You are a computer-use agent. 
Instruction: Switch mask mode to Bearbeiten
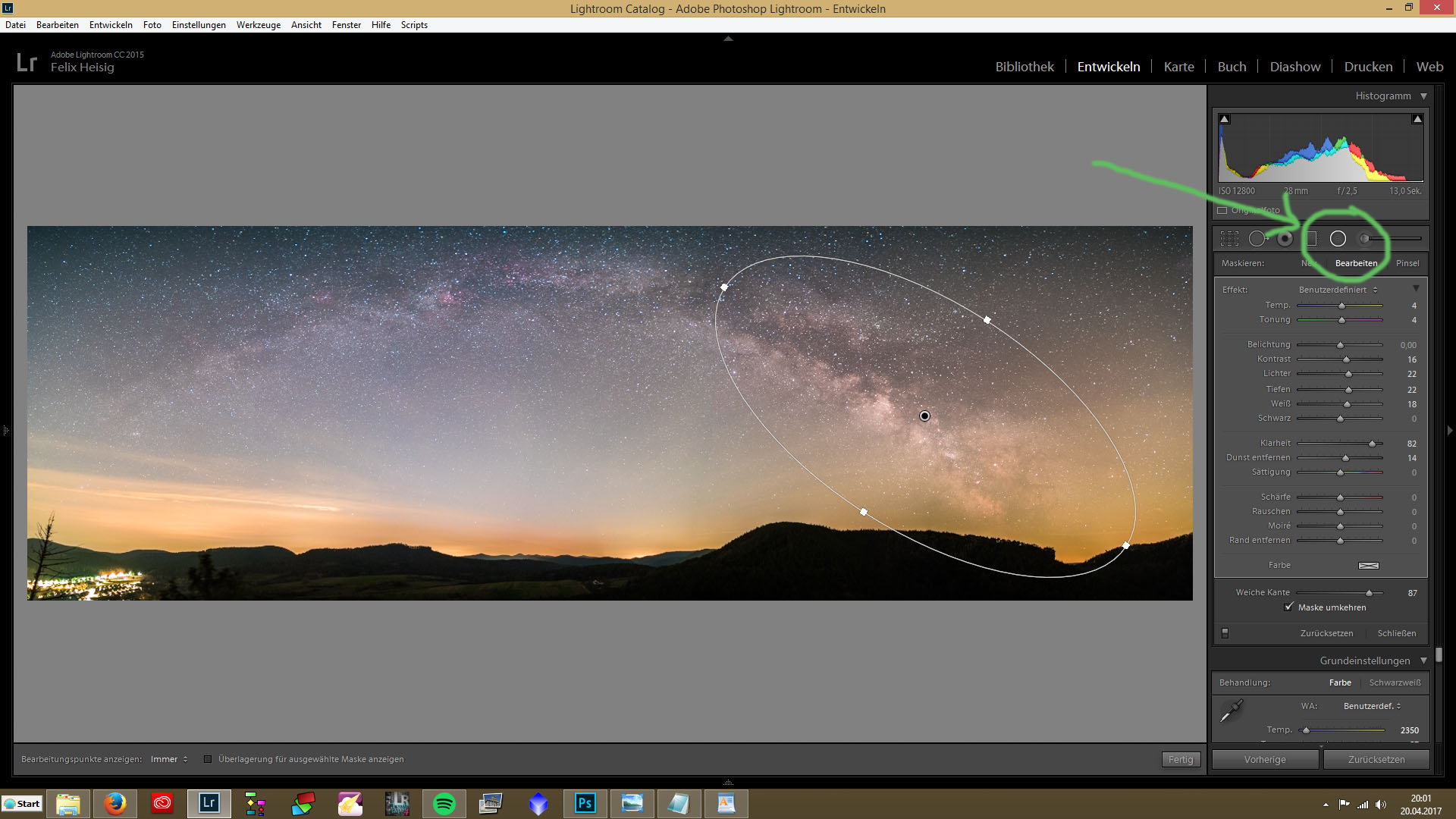tap(1356, 263)
